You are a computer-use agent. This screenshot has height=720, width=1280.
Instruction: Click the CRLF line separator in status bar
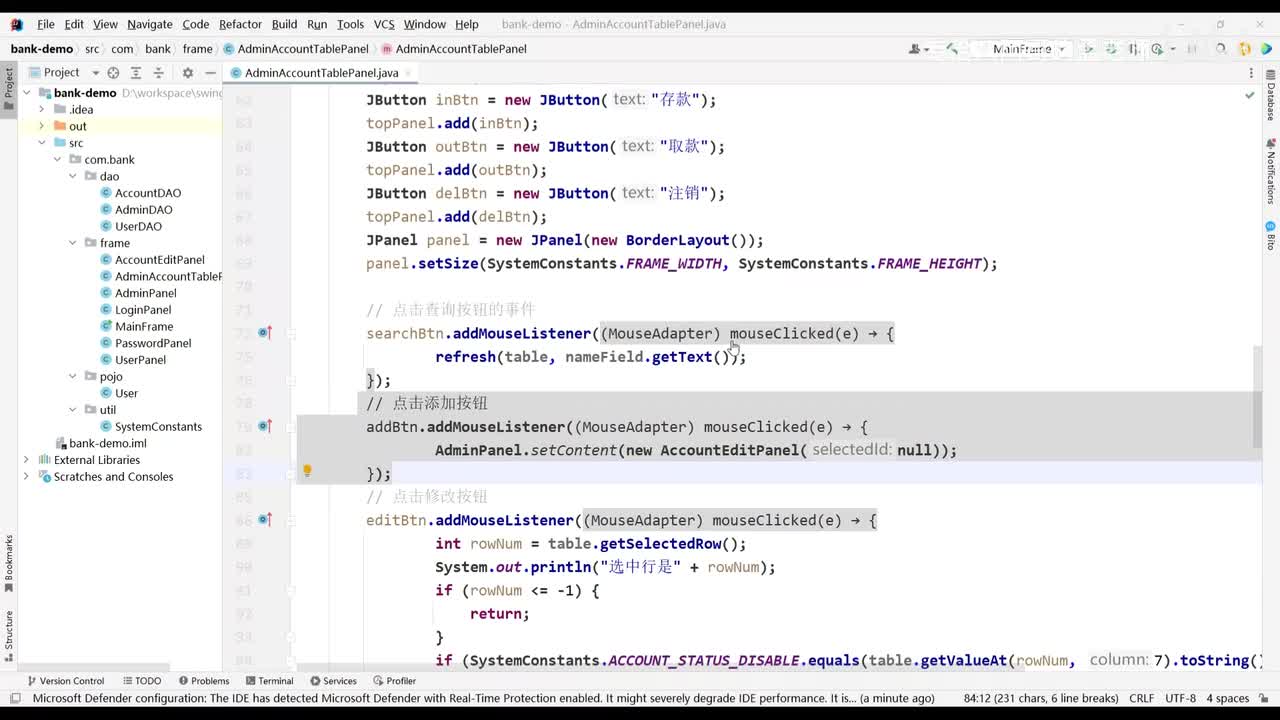pos(1142,698)
